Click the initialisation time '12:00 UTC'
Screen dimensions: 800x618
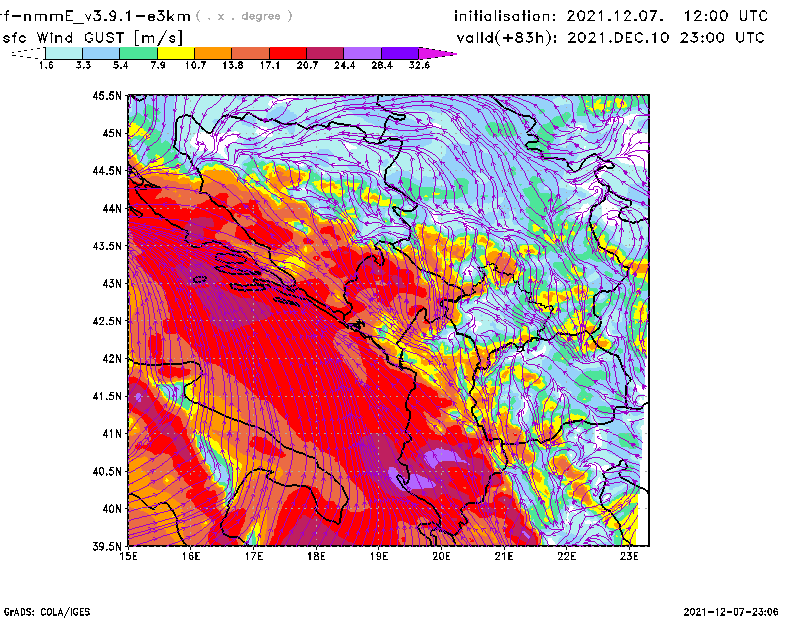pyautogui.click(x=726, y=16)
